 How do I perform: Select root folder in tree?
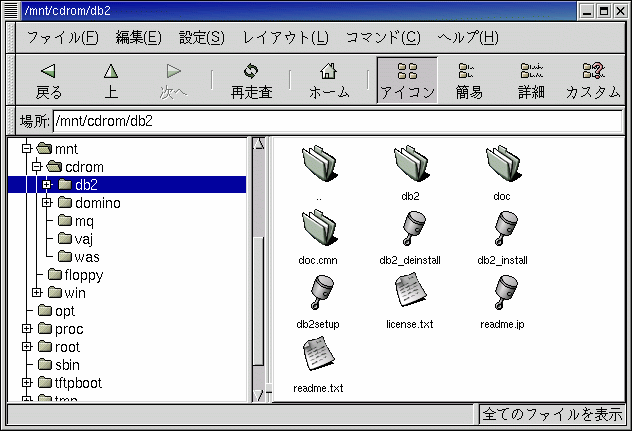(x=59, y=347)
